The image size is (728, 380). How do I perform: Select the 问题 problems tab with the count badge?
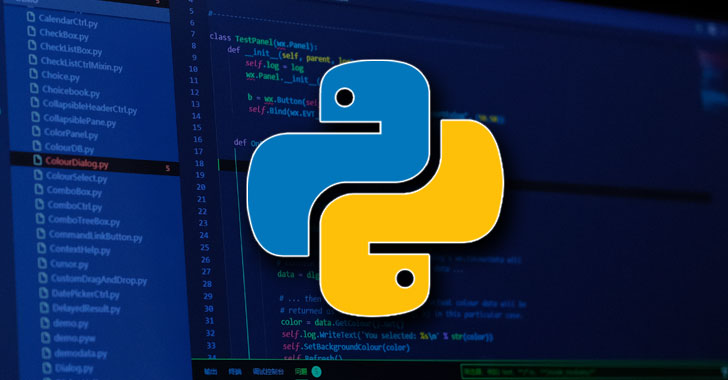(308, 372)
